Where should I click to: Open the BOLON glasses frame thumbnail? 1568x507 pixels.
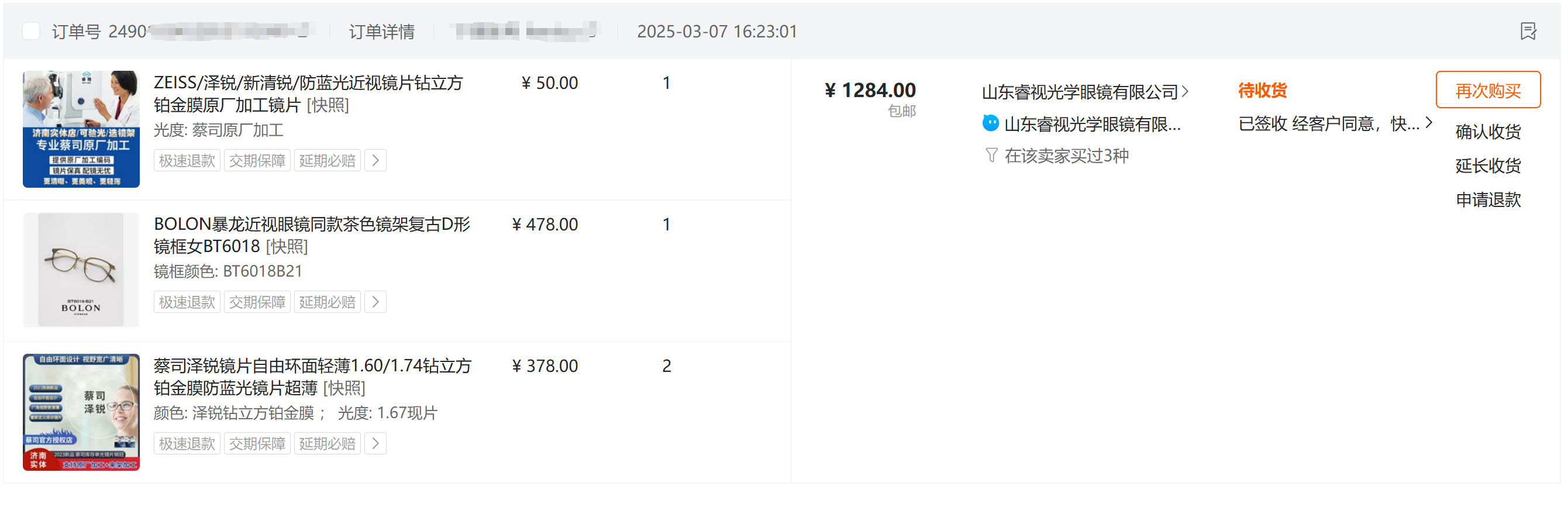pyautogui.click(x=81, y=270)
